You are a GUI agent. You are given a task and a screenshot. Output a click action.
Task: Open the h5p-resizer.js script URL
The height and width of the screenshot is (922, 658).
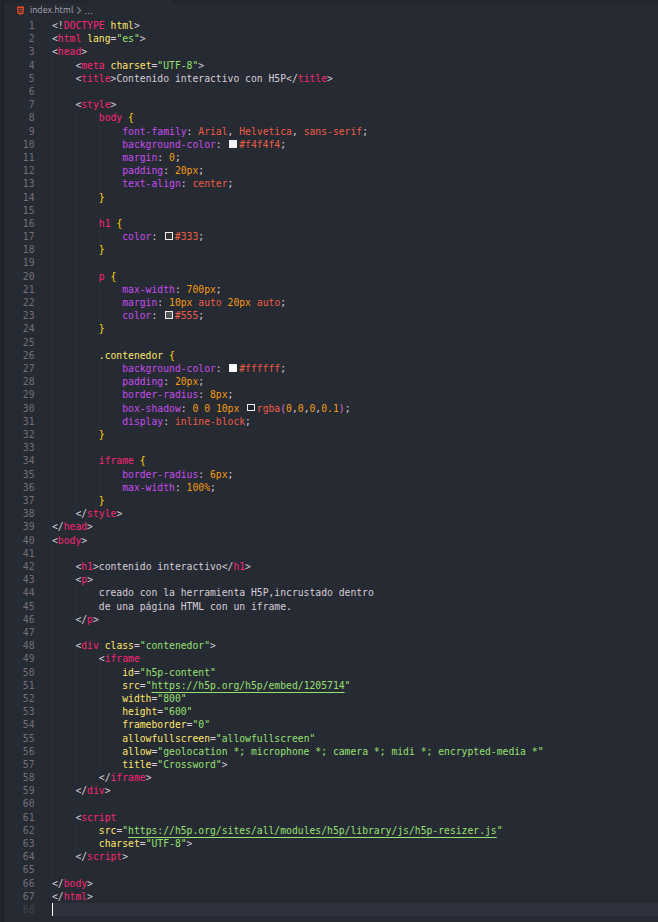(313, 830)
